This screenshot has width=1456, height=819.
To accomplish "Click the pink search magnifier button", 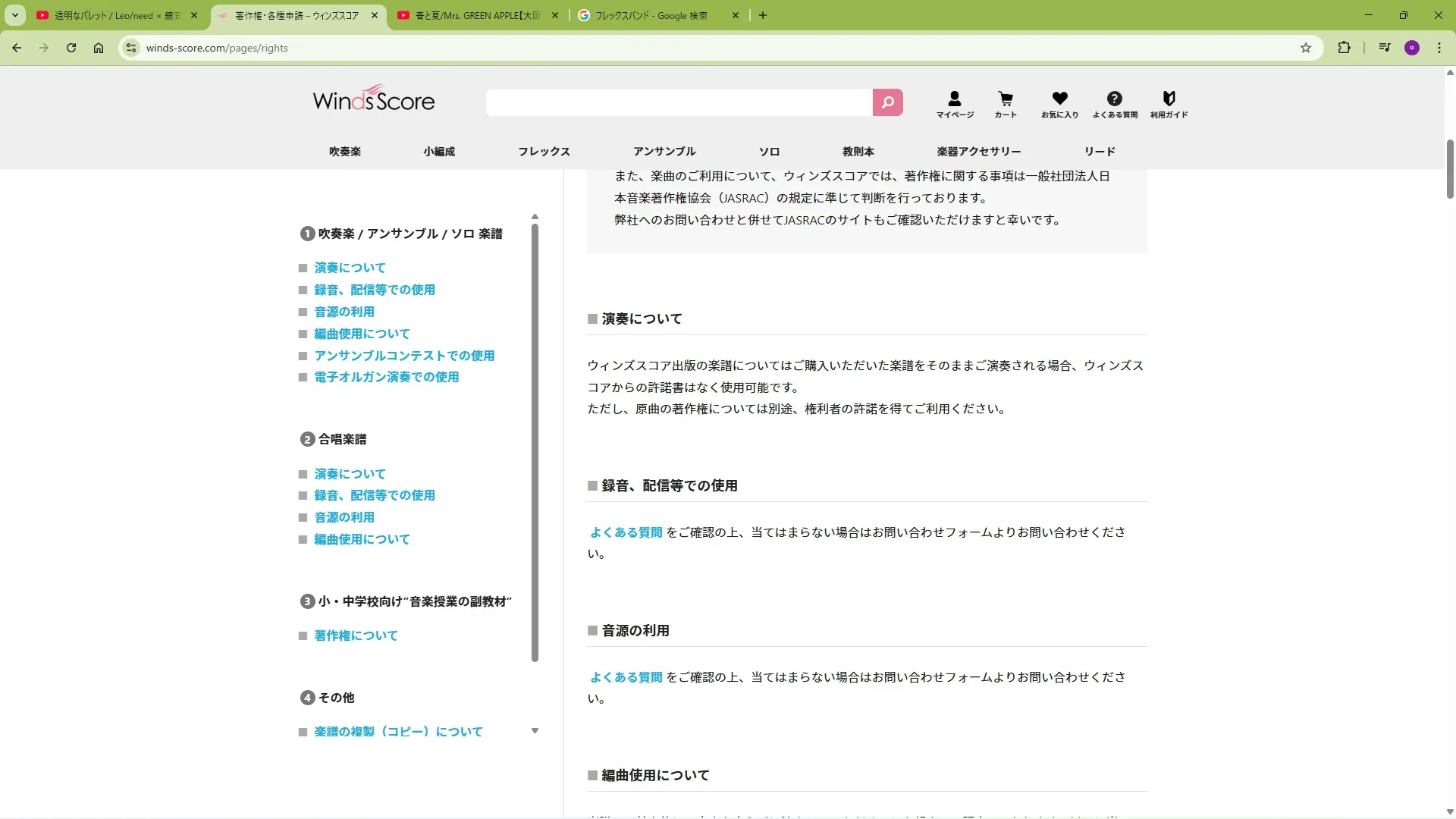I will (x=887, y=102).
